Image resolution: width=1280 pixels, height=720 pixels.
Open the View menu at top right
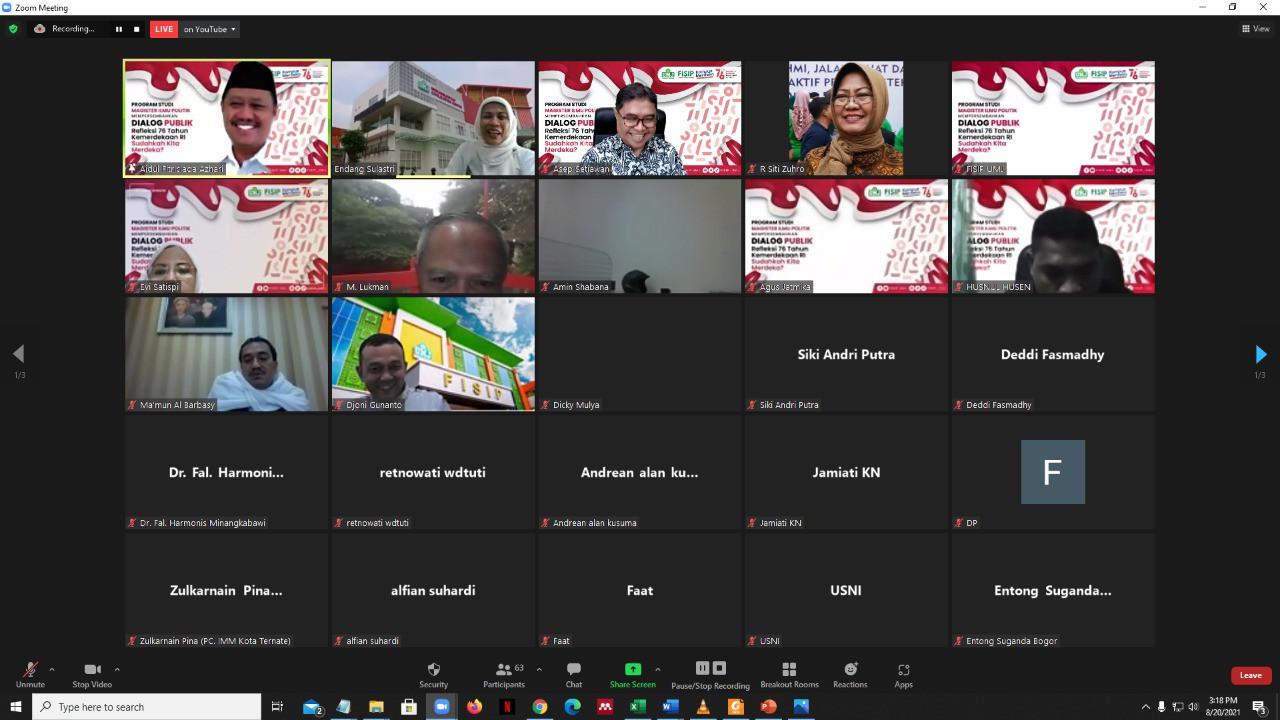point(1257,28)
